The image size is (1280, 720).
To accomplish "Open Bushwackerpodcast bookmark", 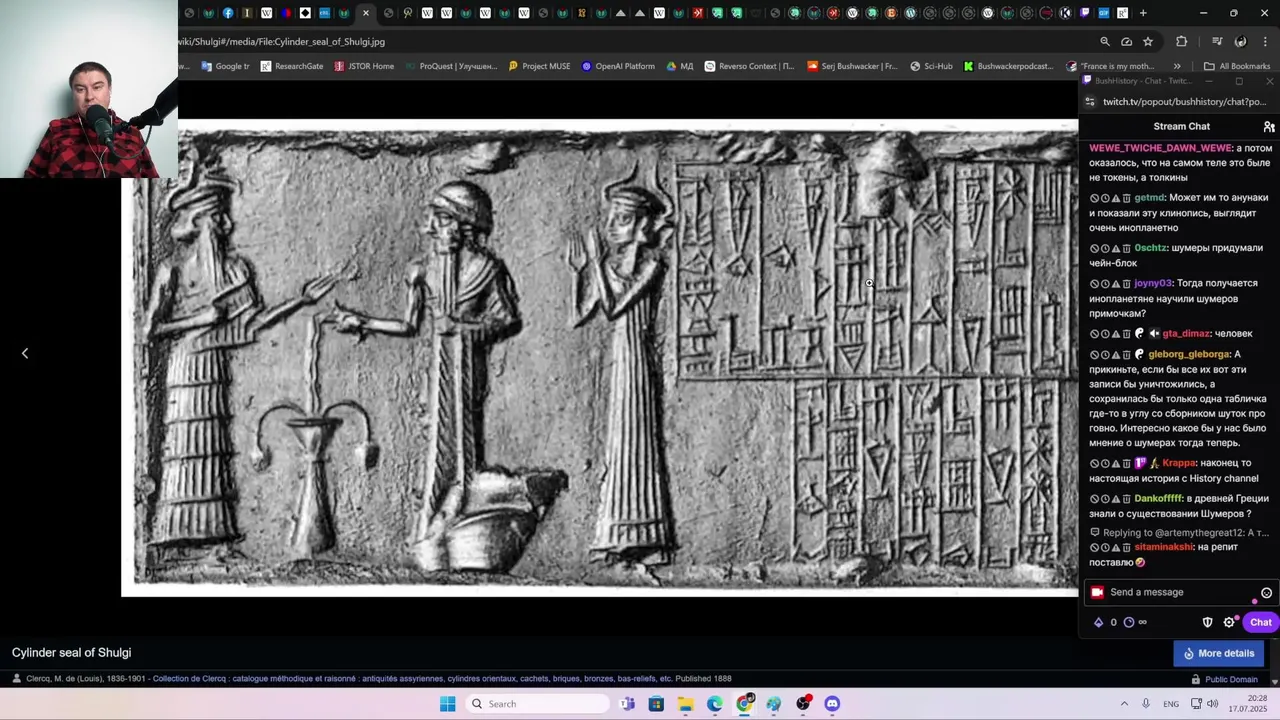I will (1008, 66).
